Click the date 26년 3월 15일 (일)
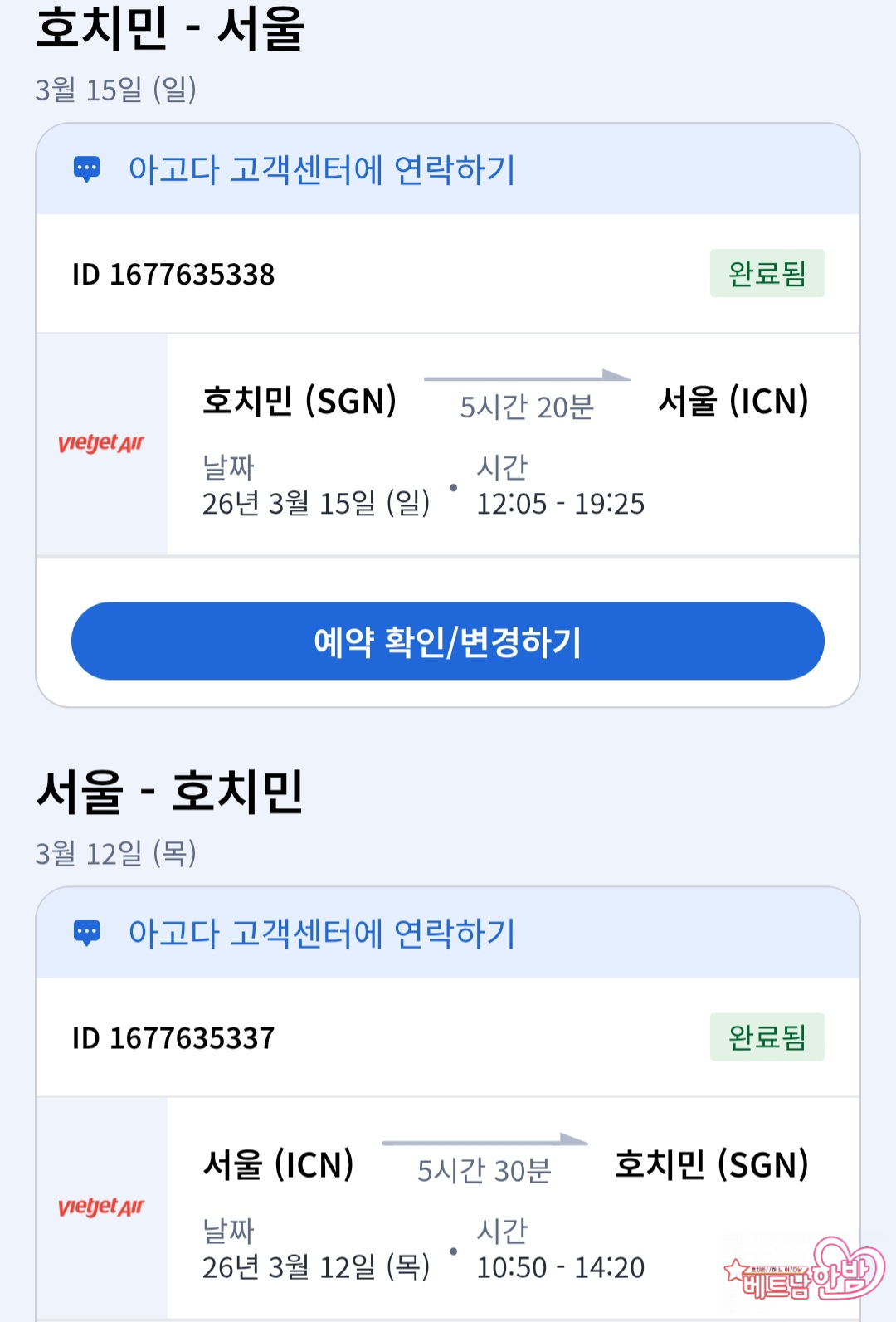896x1322 pixels. click(316, 504)
